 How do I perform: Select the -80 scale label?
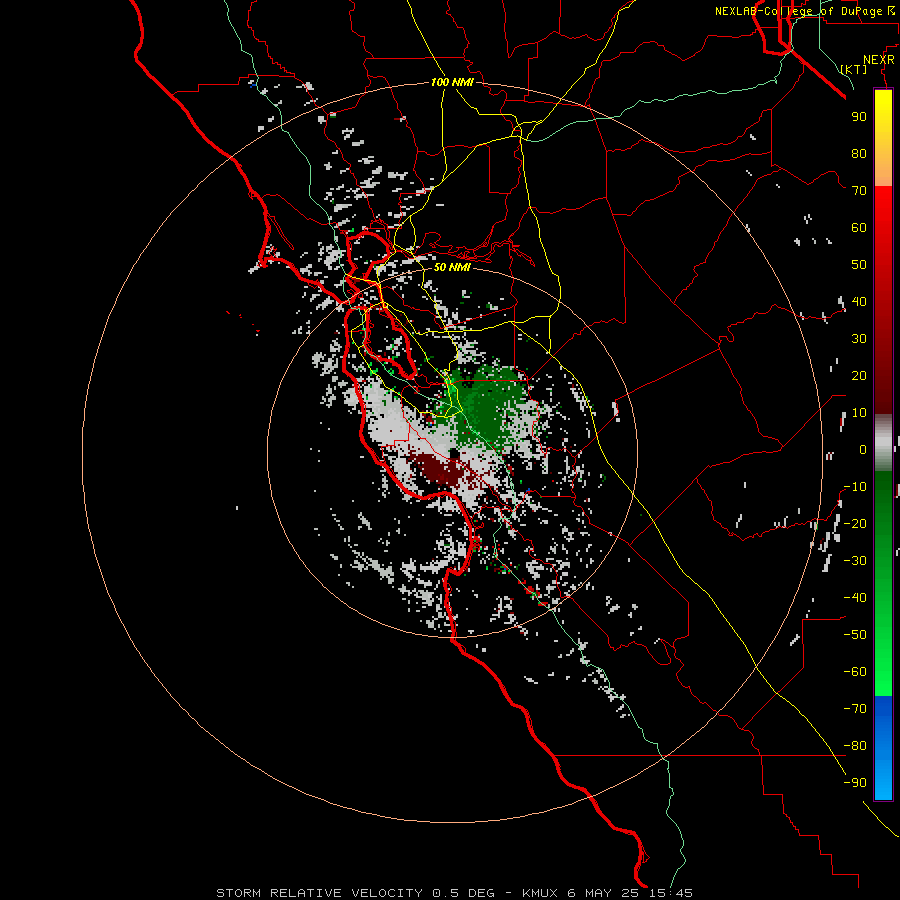[855, 746]
